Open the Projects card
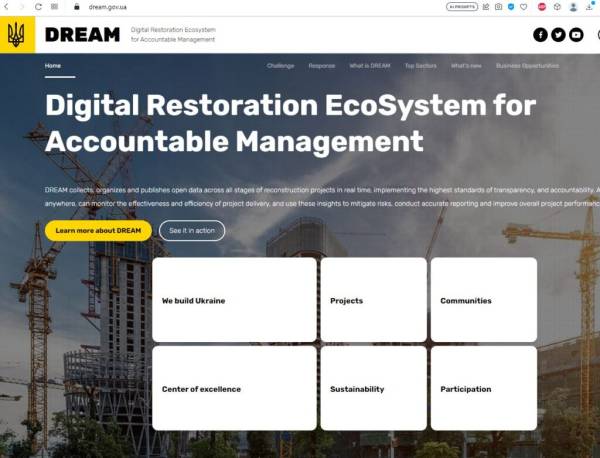 click(x=373, y=300)
